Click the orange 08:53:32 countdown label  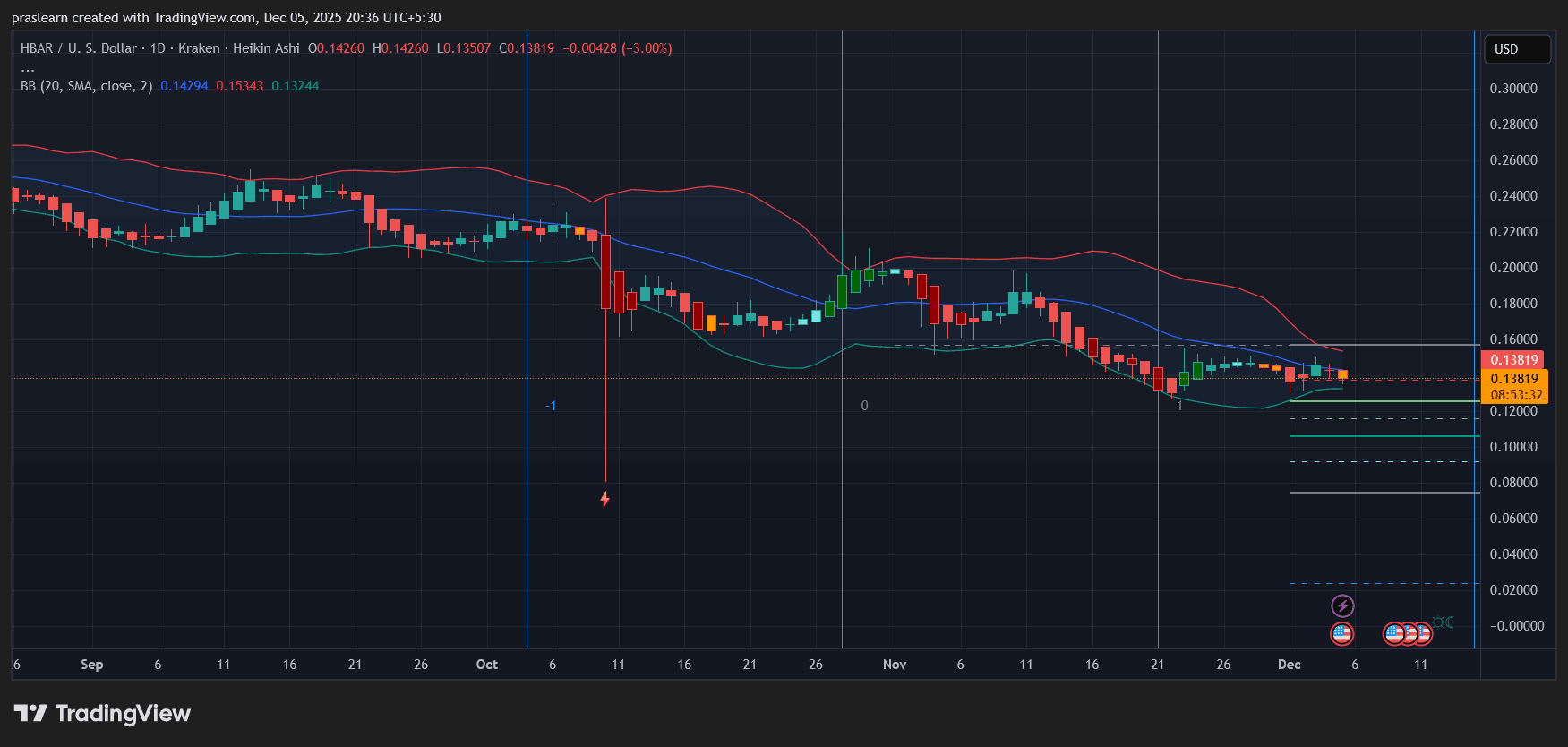click(1515, 395)
